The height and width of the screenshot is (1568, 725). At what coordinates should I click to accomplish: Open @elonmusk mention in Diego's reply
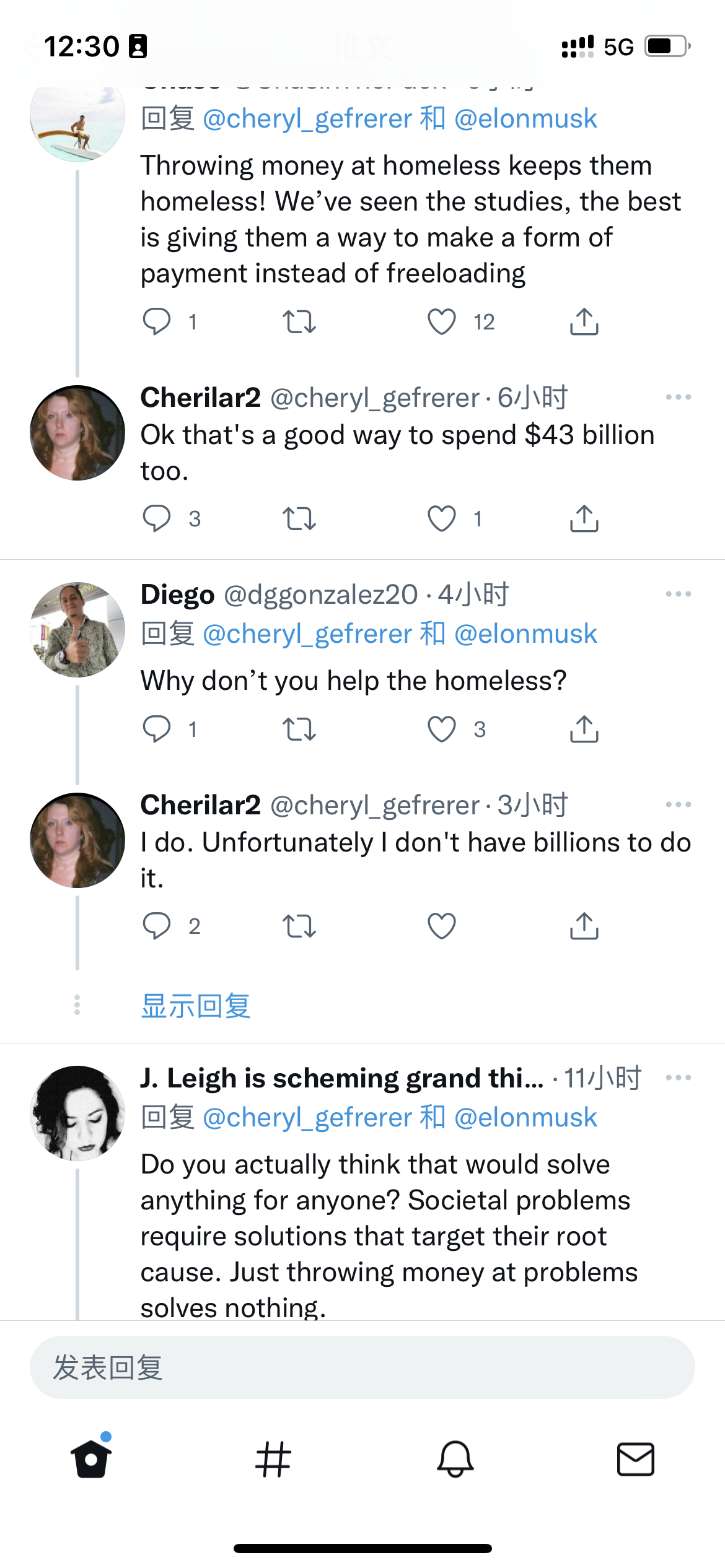click(x=525, y=634)
